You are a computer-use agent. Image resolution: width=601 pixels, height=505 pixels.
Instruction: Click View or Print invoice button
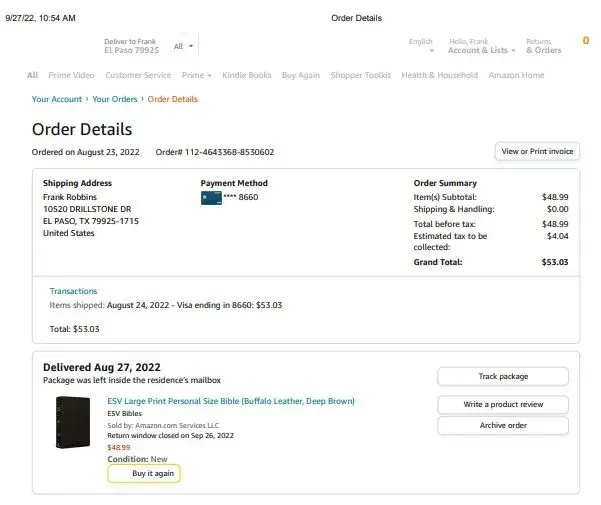pyautogui.click(x=537, y=151)
